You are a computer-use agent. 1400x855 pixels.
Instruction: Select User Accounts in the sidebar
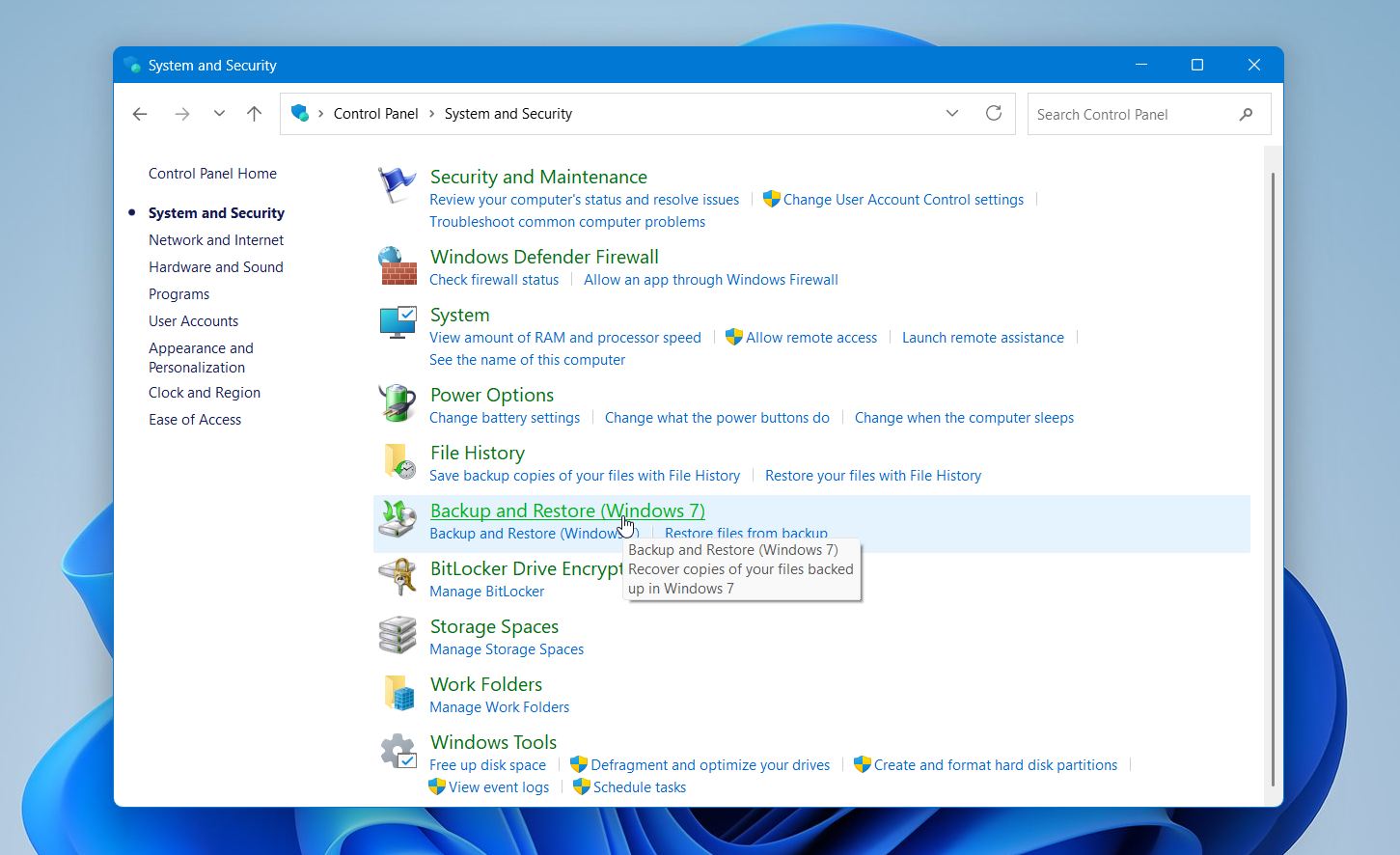tap(193, 321)
